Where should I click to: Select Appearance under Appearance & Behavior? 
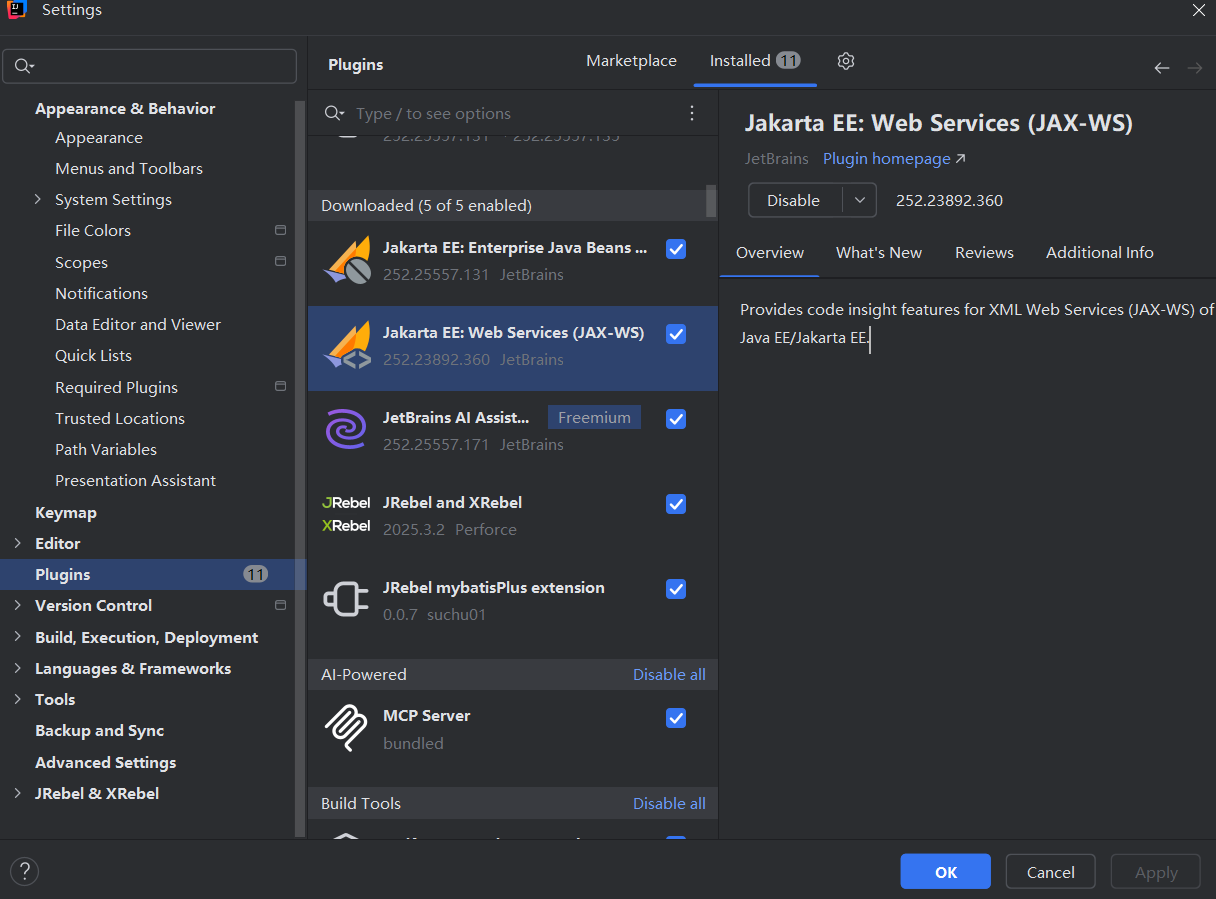(99, 138)
